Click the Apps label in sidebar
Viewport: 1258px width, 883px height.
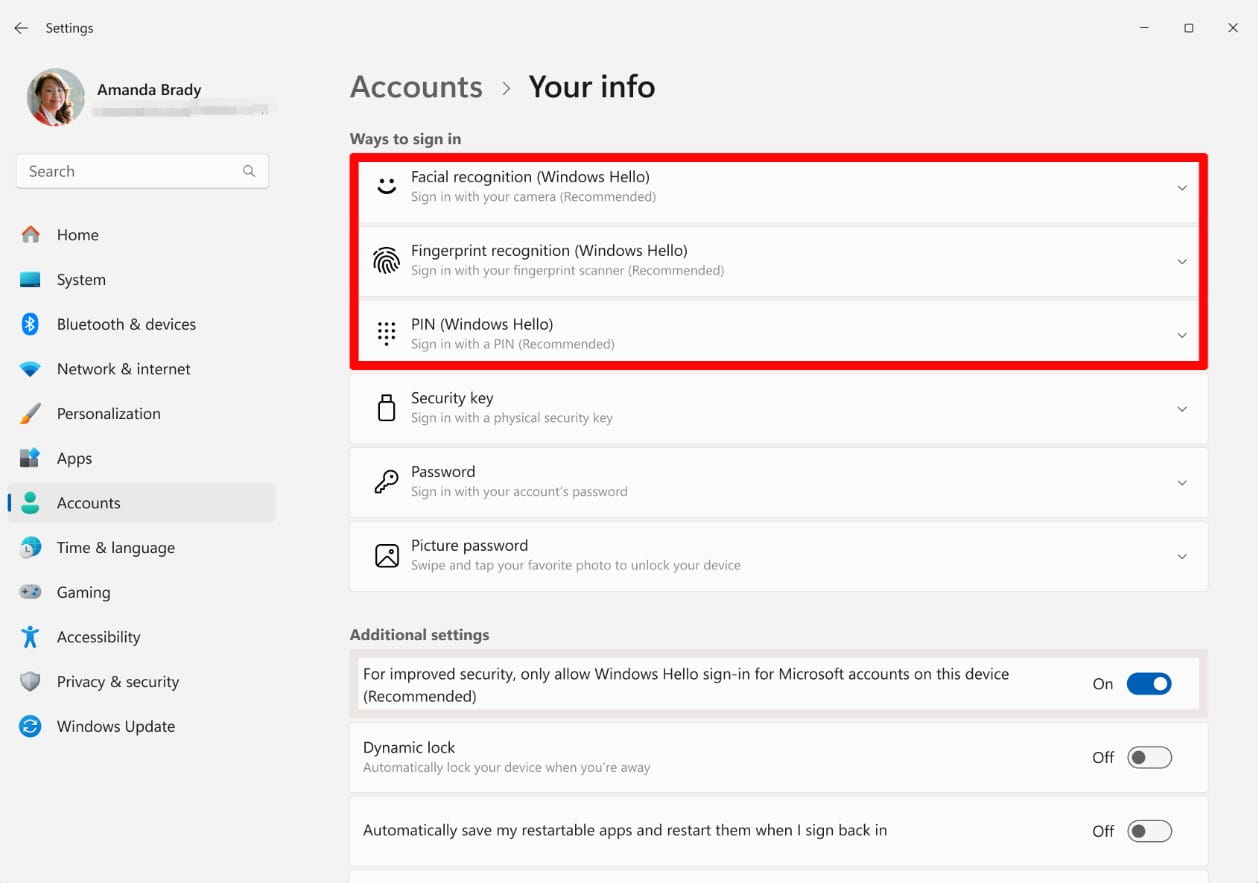74,458
